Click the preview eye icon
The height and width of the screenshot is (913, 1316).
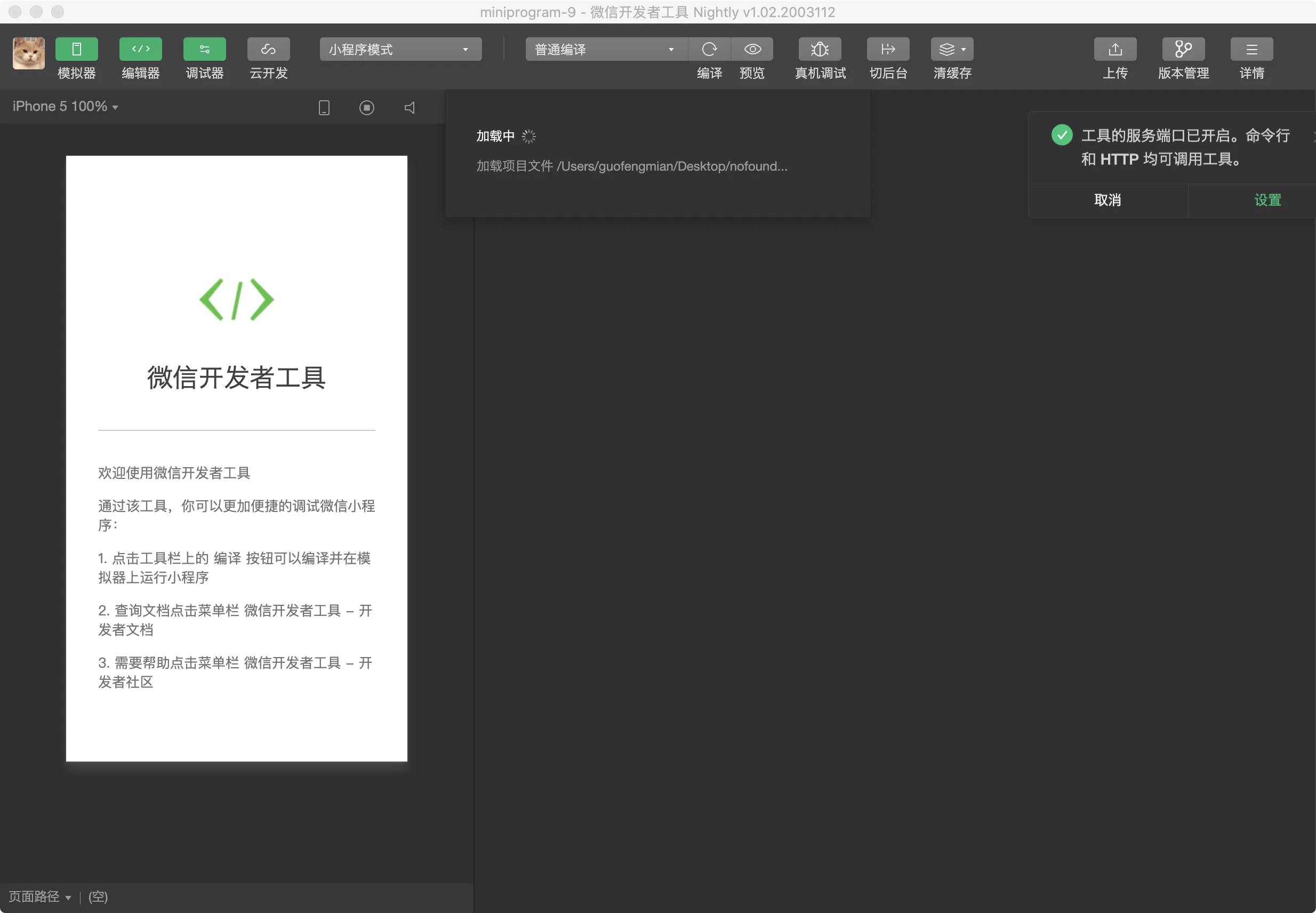point(752,49)
